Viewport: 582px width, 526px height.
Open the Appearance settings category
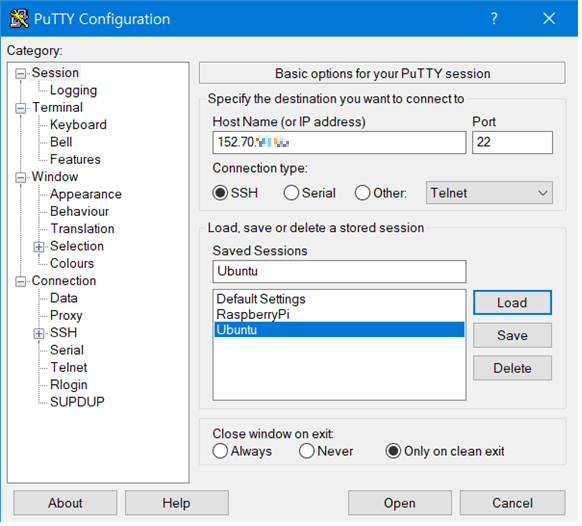click(x=86, y=195)
